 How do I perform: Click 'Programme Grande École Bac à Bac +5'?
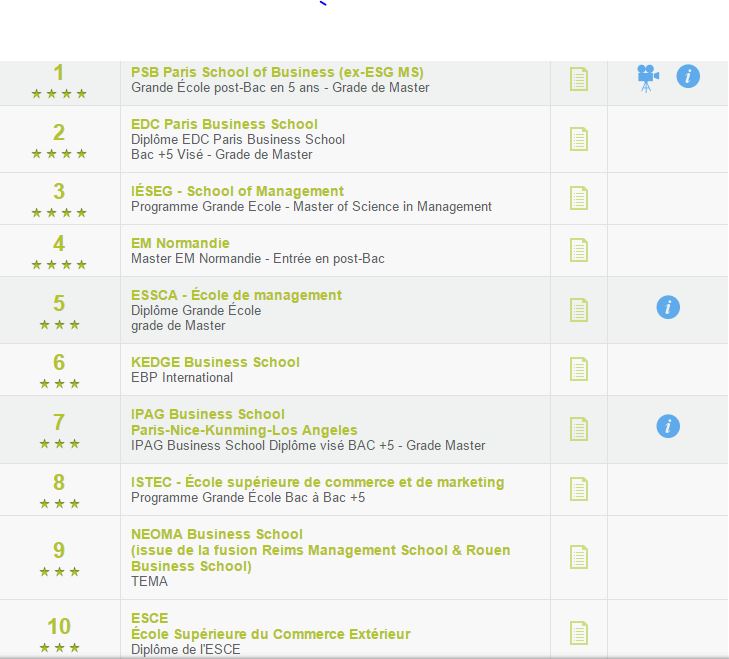[x=248, y=498]
